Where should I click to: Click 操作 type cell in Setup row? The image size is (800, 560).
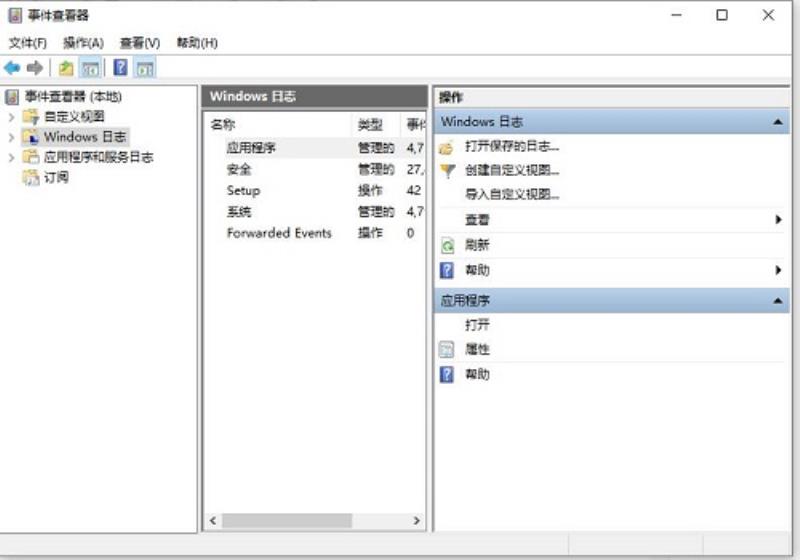coord(370,191)
